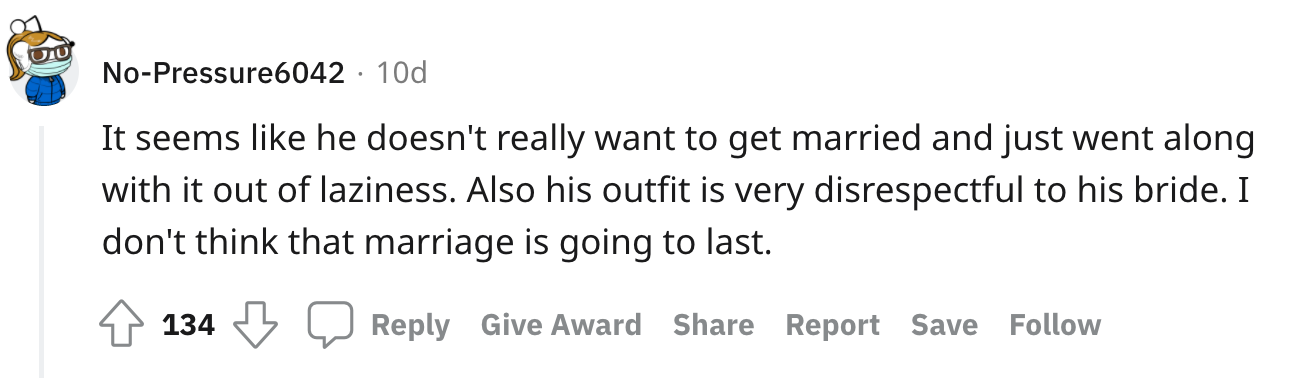Click the speech bubble reply icon
This screenshot has width=1302, height=378.
[x=330, y=325]
